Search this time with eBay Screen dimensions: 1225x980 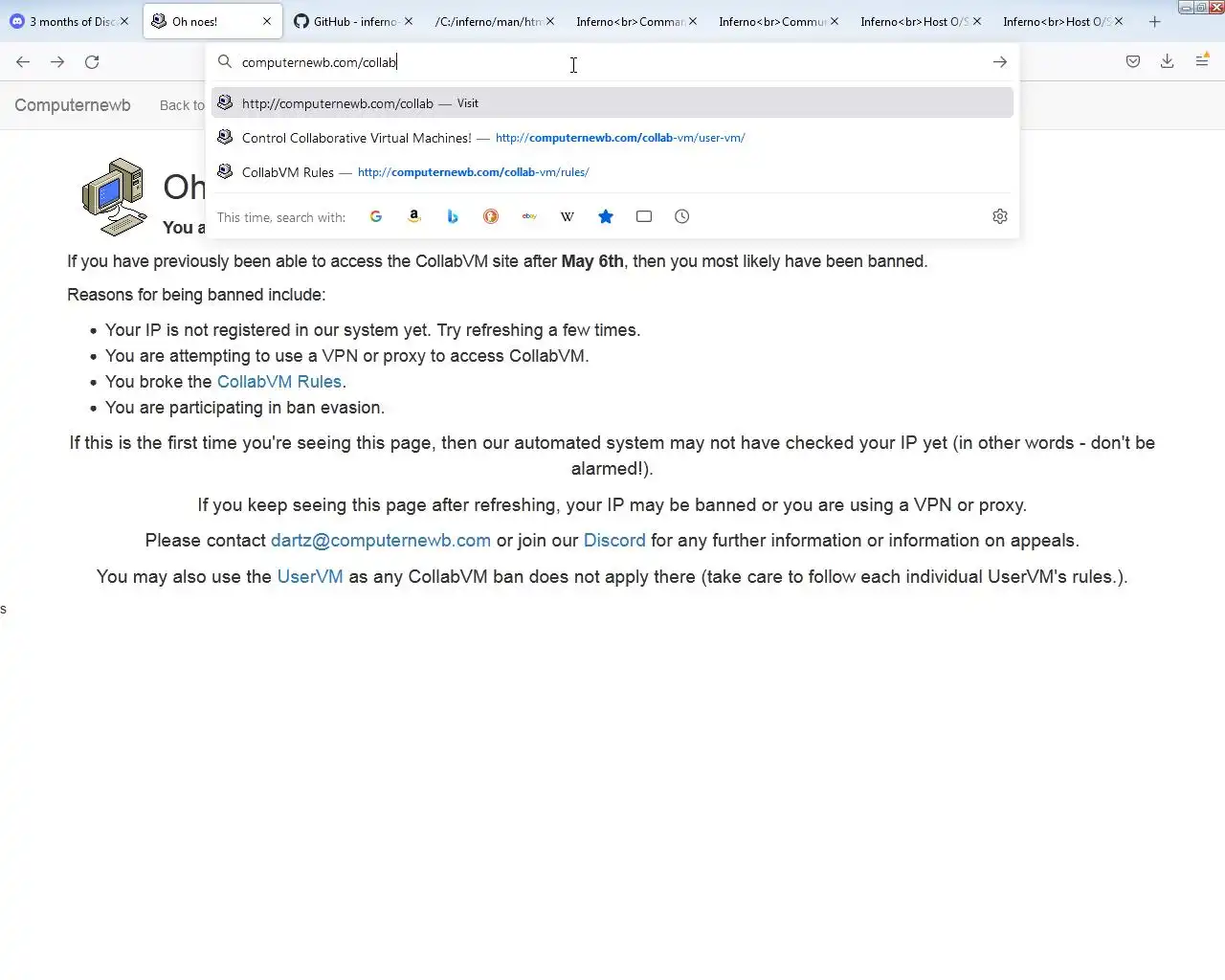tap(529, 216)
